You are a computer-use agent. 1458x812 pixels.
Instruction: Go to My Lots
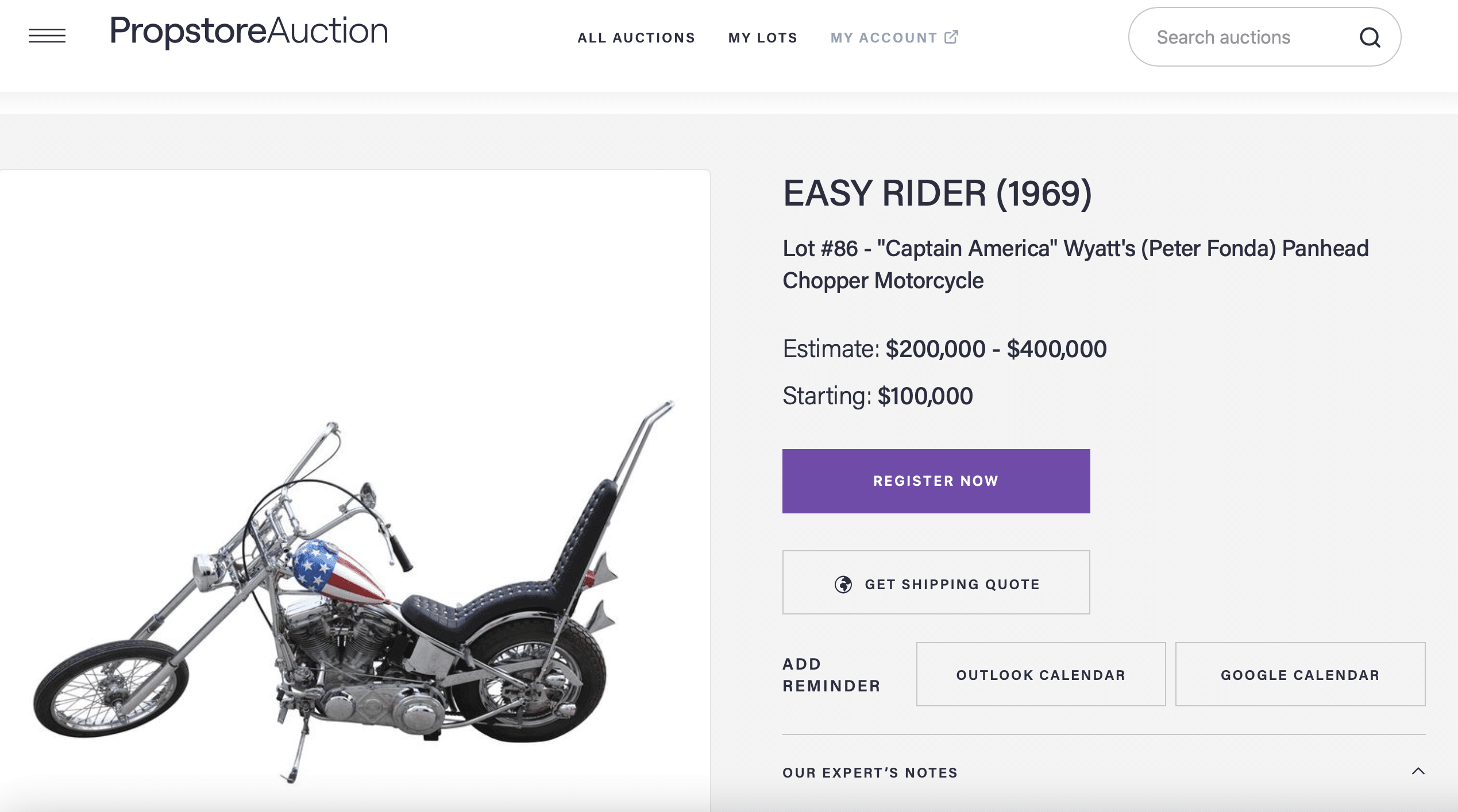click(x=762, y=38)
